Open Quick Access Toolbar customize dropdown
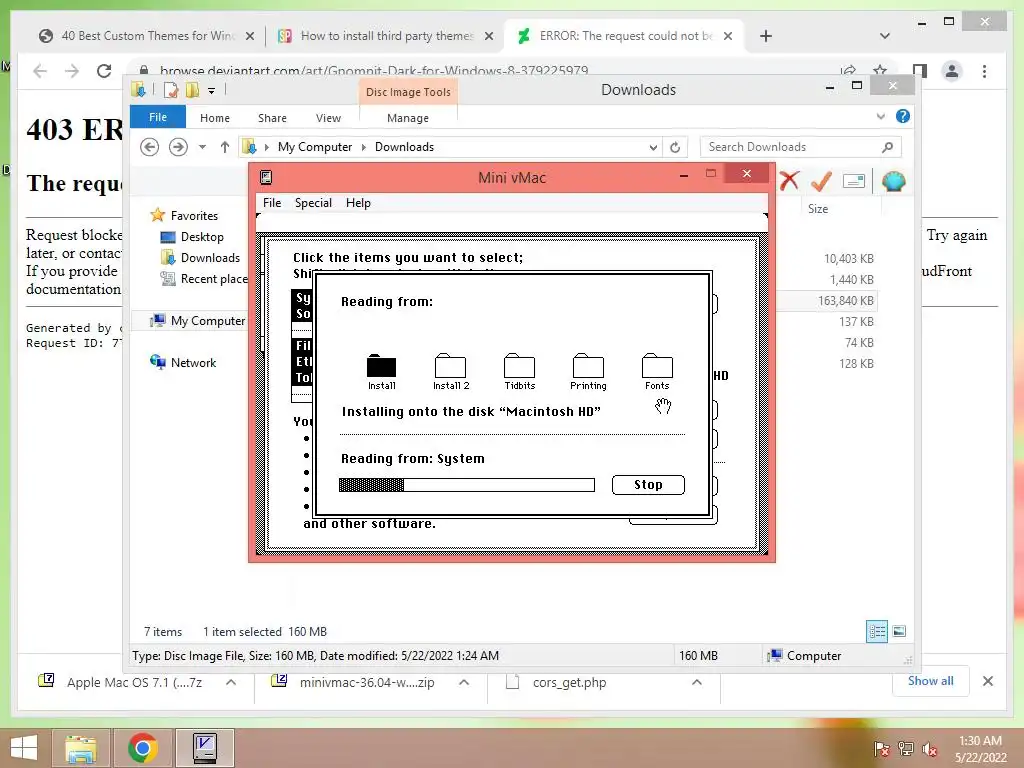This screenshot has height=768, width=1024. coord(212,90)
